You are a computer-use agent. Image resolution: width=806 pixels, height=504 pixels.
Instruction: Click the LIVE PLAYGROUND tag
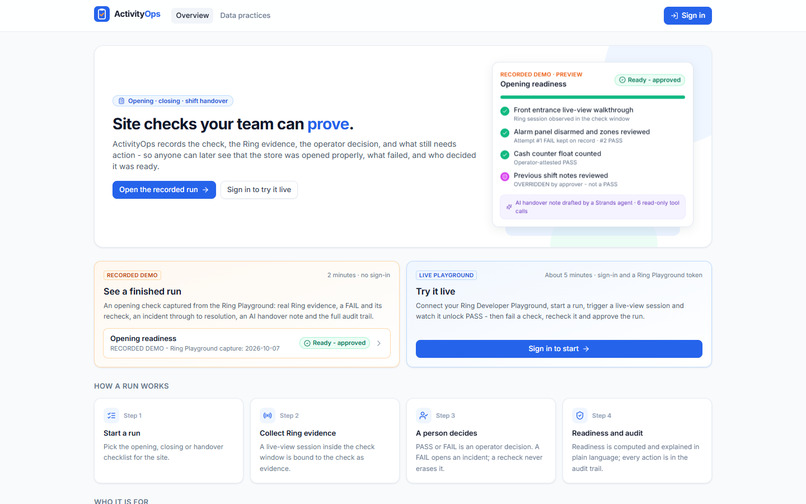(446, 275)
